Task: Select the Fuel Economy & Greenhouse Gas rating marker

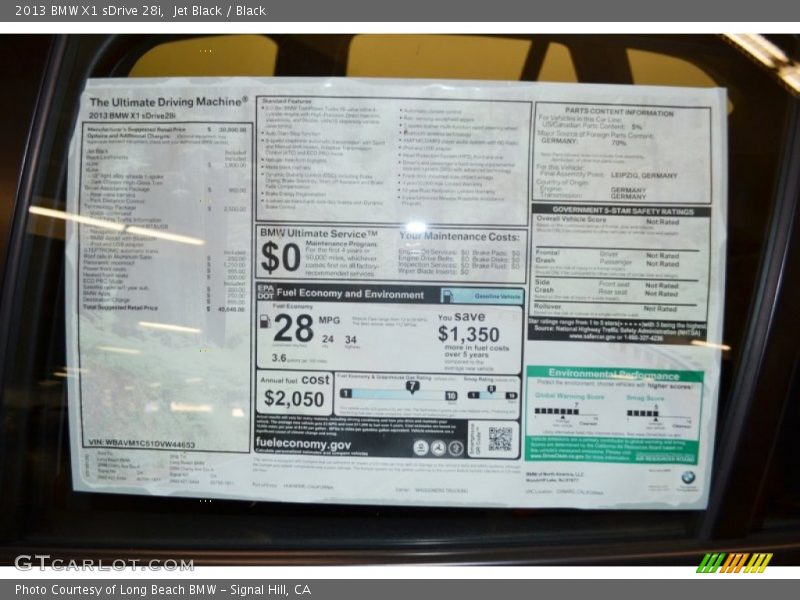Action: click(x=411, y=386)
